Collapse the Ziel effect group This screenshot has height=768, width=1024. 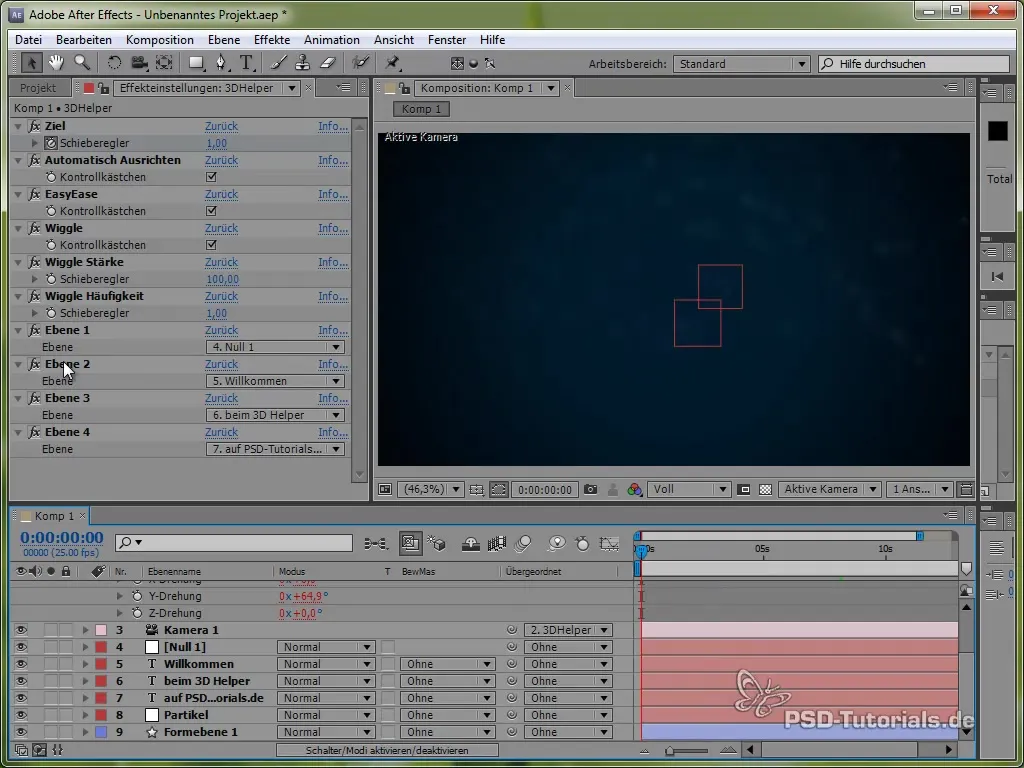18,126
